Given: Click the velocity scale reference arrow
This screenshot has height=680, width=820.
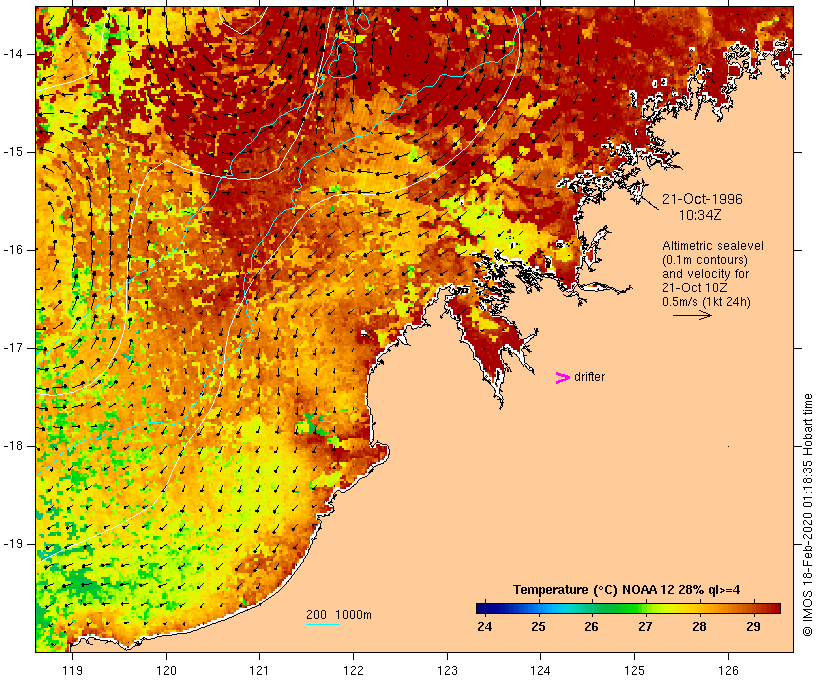Looking at the screenshot, I should tap(692, 315).
